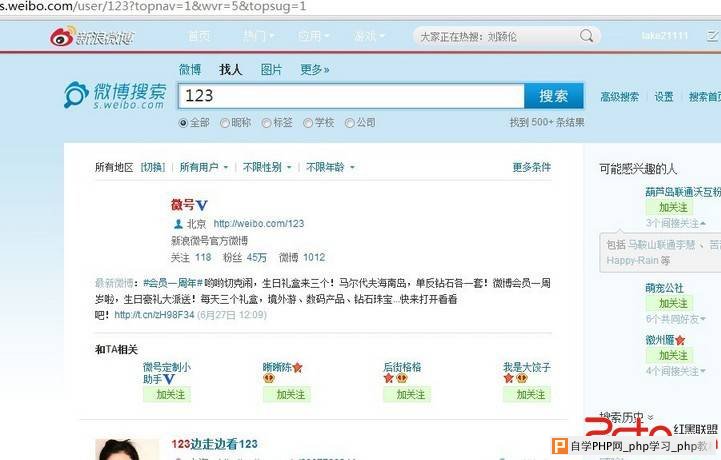The height and width of the screenshot is (460, 721).
Task: Click the crown badge below 后街格格
Action: coord(401,378)
